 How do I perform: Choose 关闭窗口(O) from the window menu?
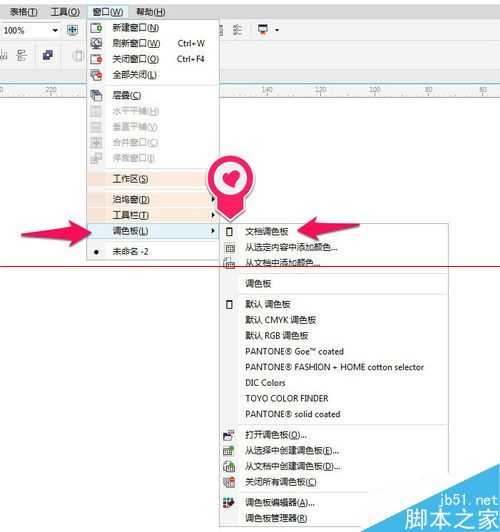[x=153, y=59]
